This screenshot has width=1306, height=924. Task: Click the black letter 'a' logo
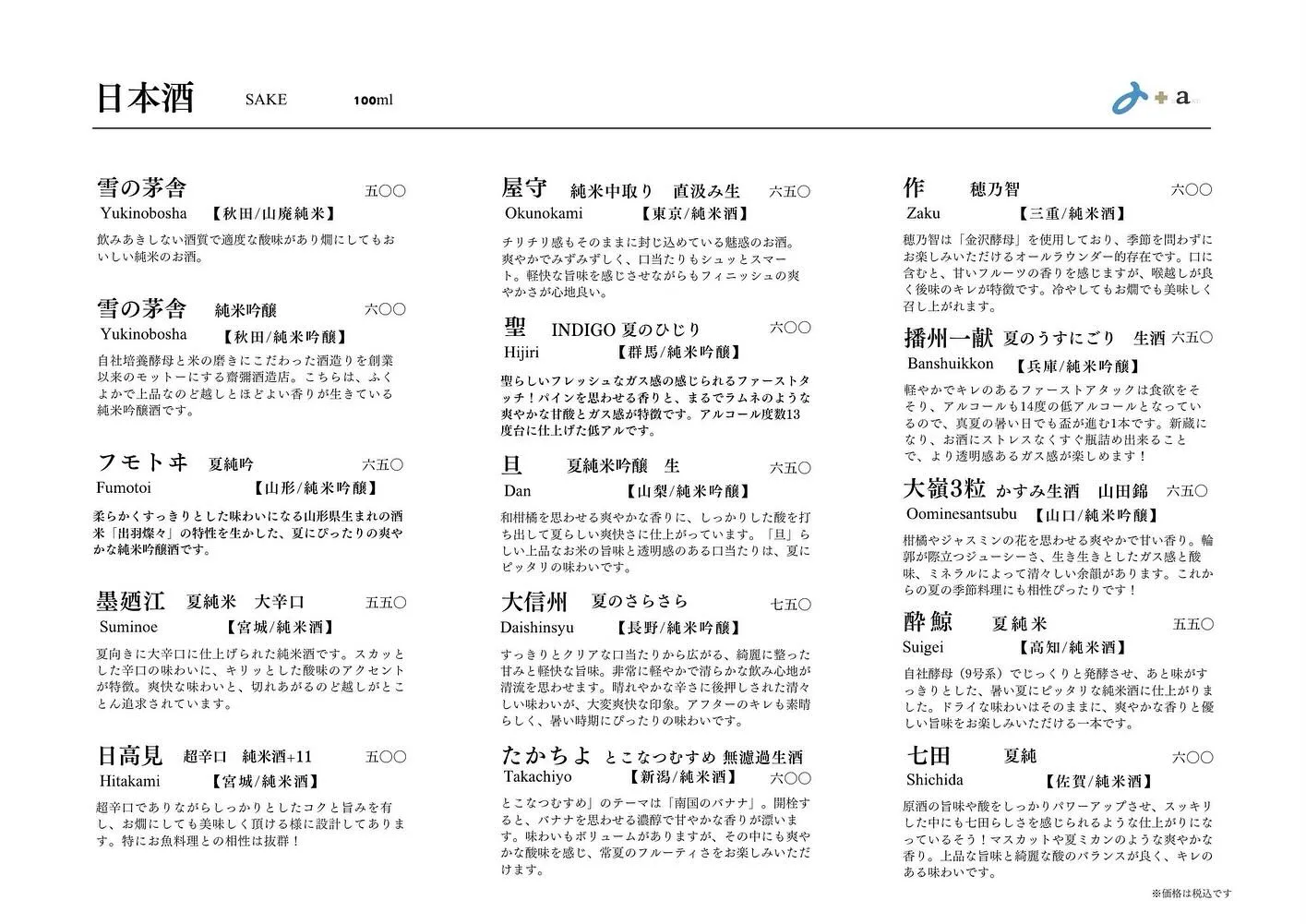[x=1182, y=97]
